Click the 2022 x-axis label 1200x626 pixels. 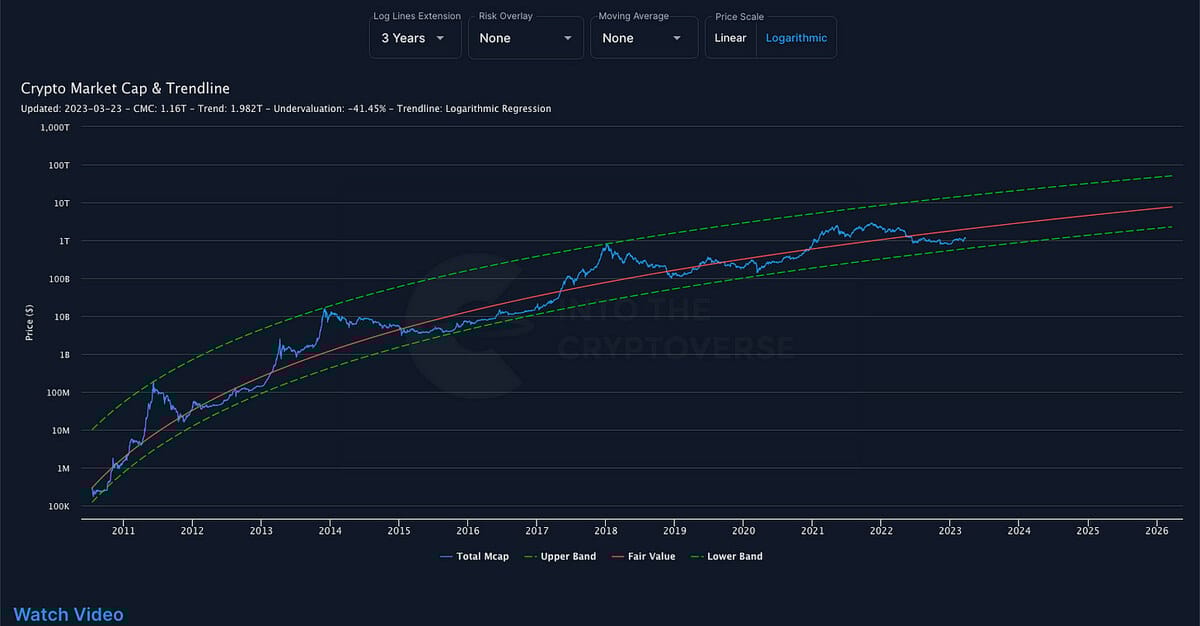[882, 531]
